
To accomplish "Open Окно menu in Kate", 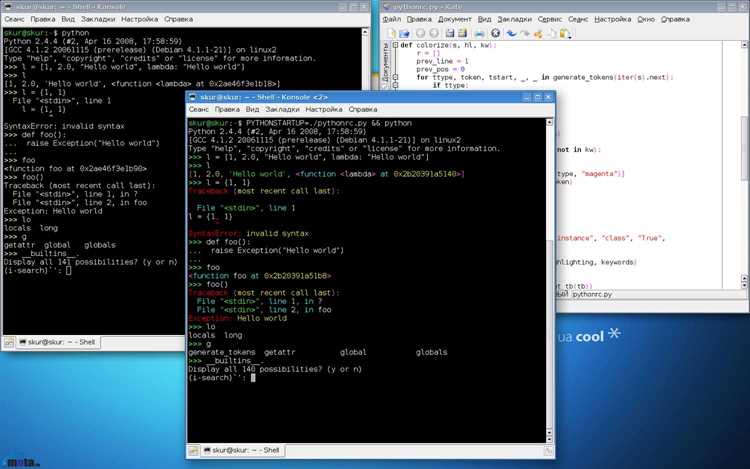I will (646, 19).
